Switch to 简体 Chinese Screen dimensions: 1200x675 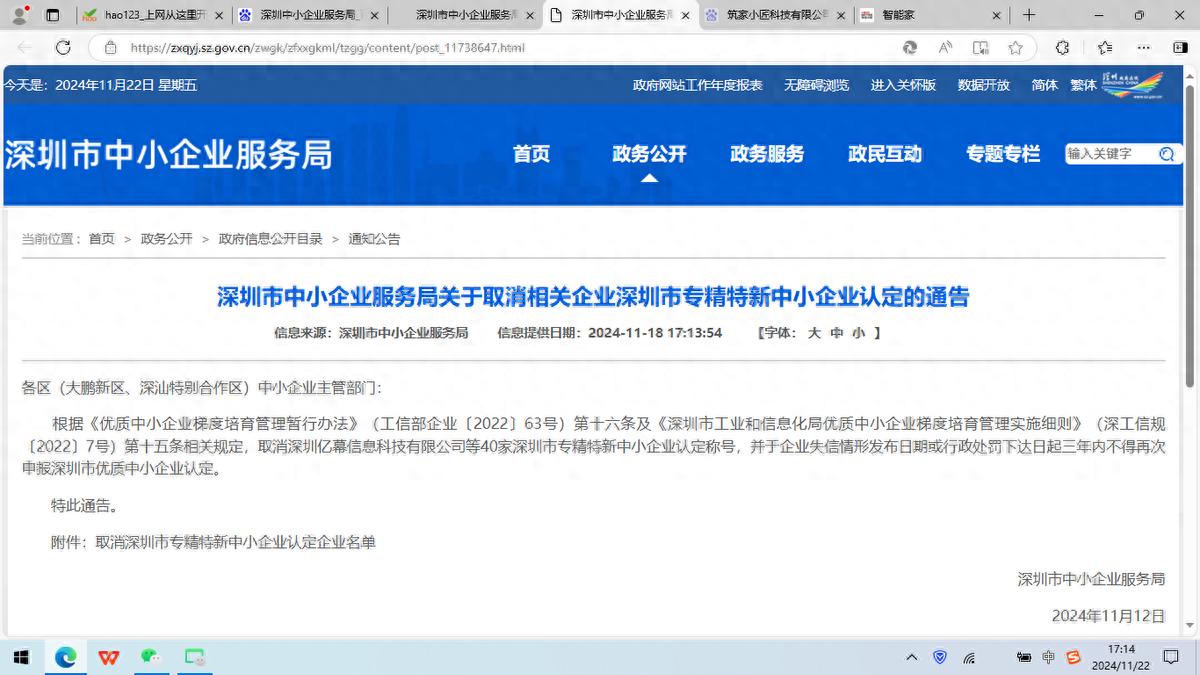[x=1044, y=85]
